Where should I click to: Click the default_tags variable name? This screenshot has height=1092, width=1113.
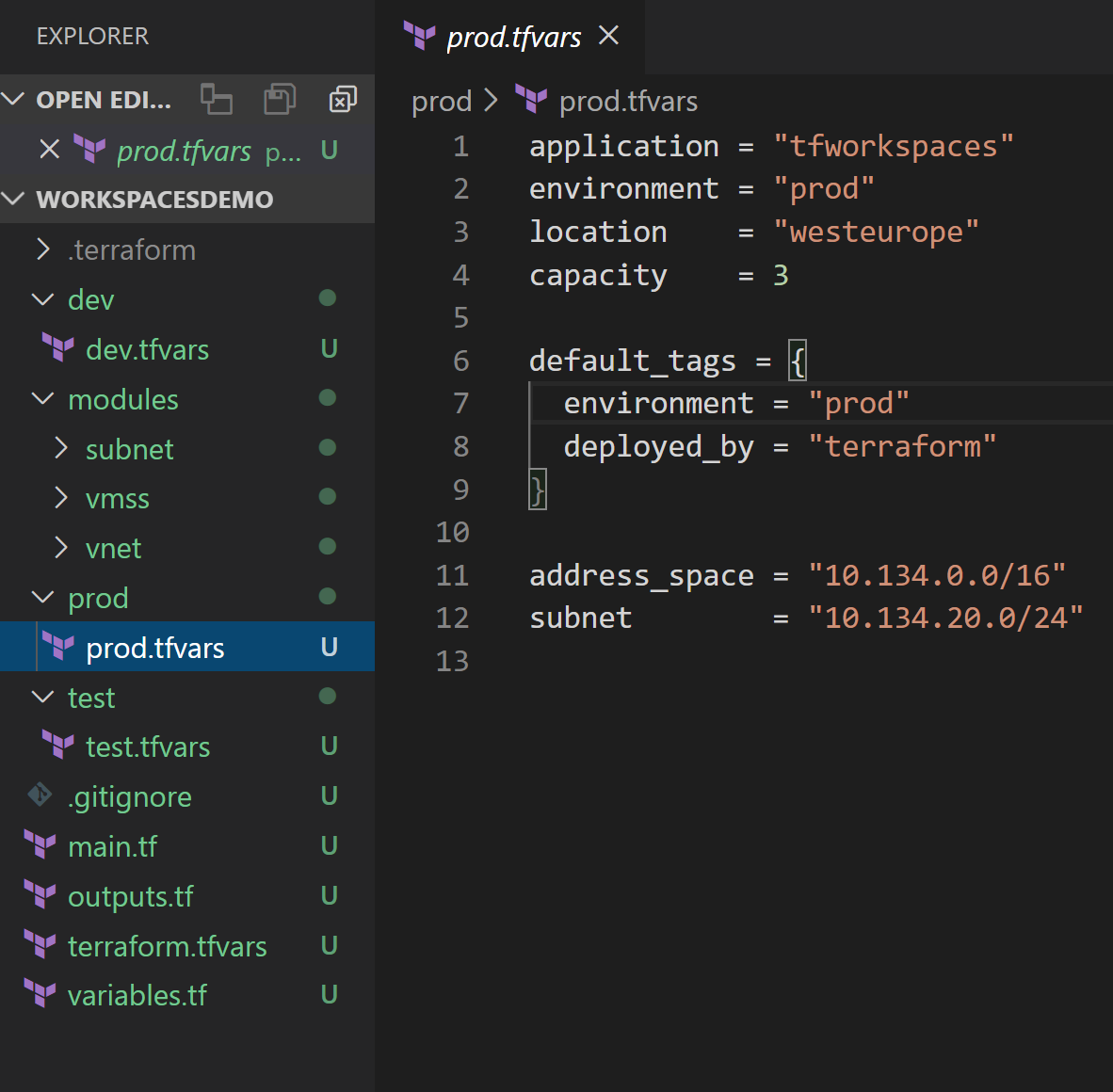633,361
